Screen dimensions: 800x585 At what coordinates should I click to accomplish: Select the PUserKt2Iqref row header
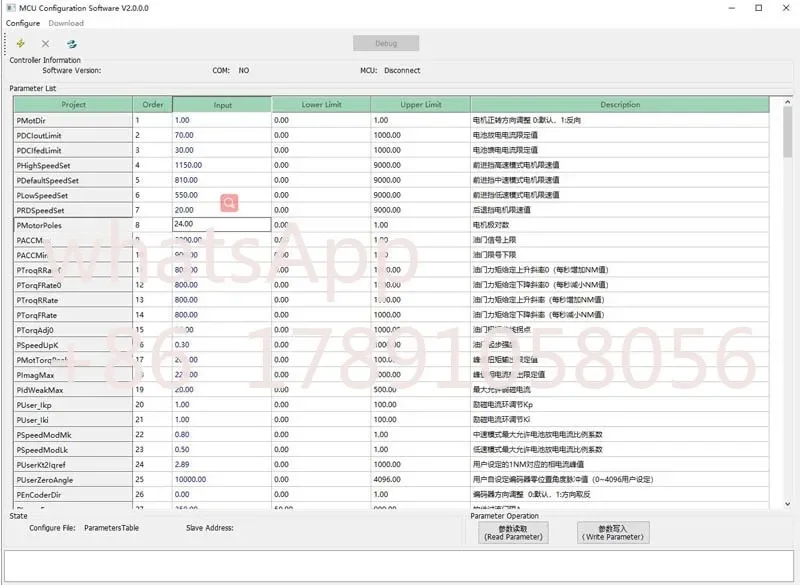(73, 465)
